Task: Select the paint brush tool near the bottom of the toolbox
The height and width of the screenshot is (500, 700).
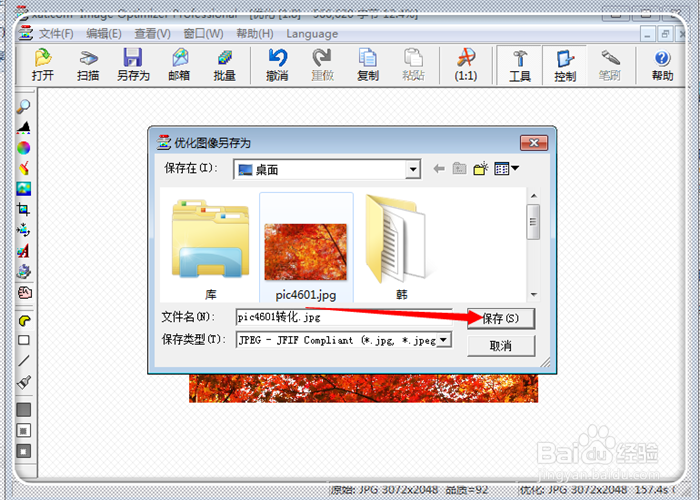Action: 24,382
